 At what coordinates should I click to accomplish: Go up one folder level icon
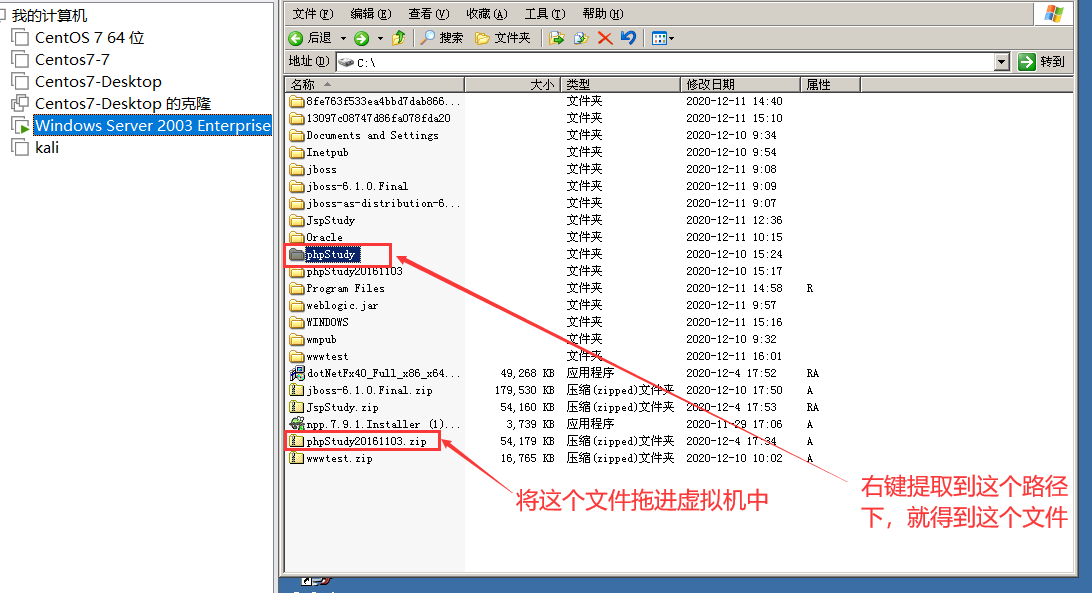[398, 38]
